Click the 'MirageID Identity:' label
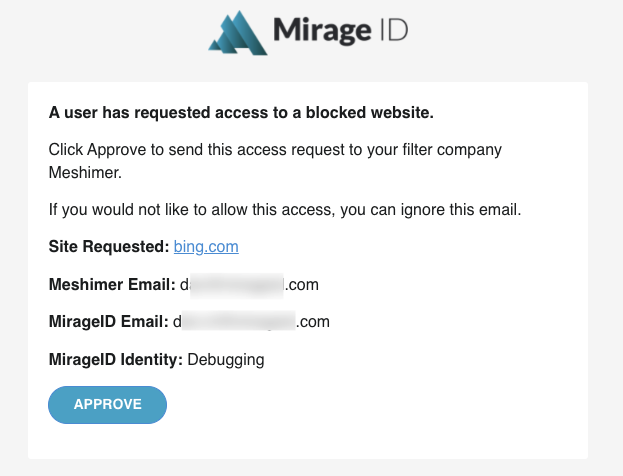 116,360
